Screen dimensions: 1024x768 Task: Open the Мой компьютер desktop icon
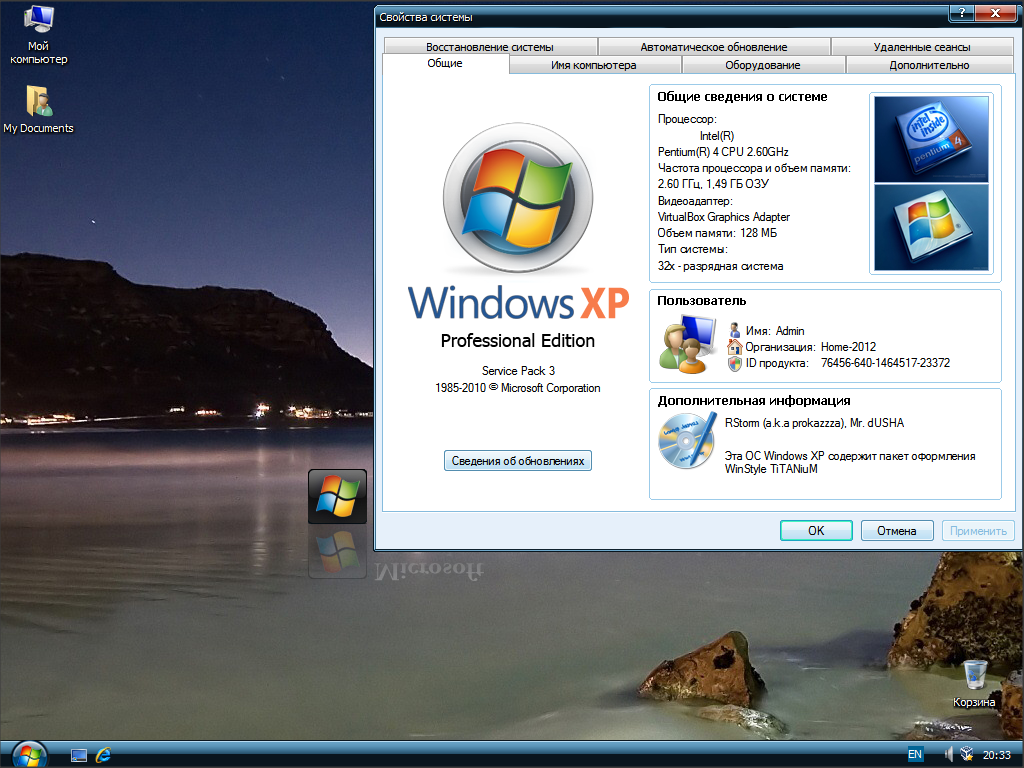pos(39,34)
